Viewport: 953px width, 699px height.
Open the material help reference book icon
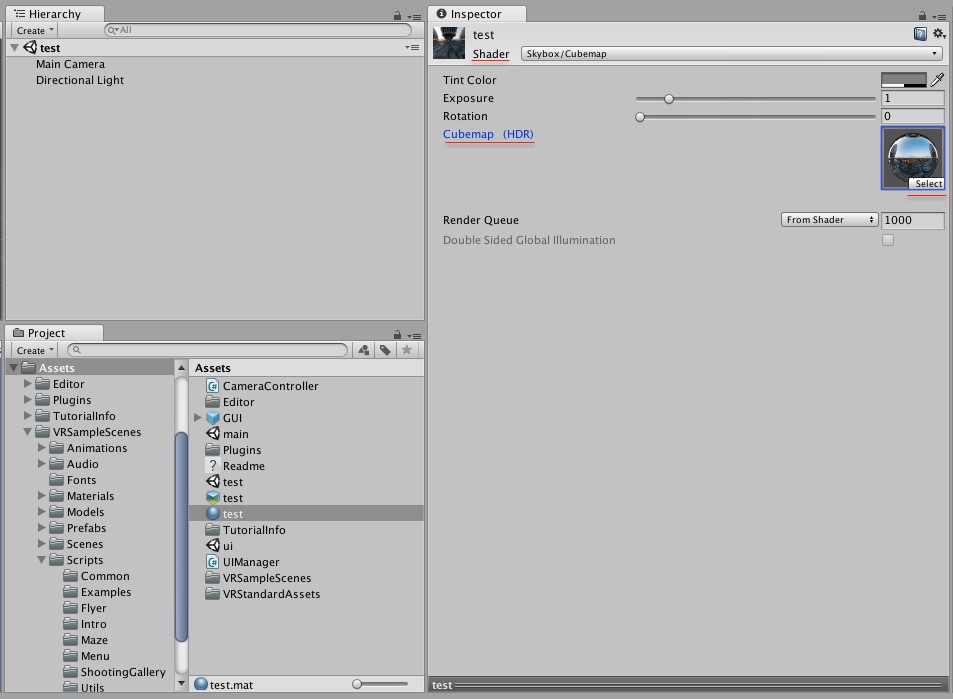click(x=920, y=34)
